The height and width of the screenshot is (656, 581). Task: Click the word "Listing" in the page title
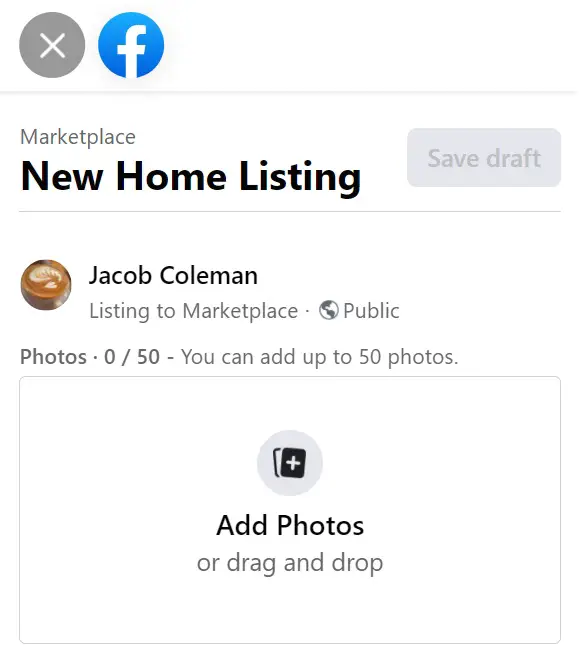pos(300,176)
